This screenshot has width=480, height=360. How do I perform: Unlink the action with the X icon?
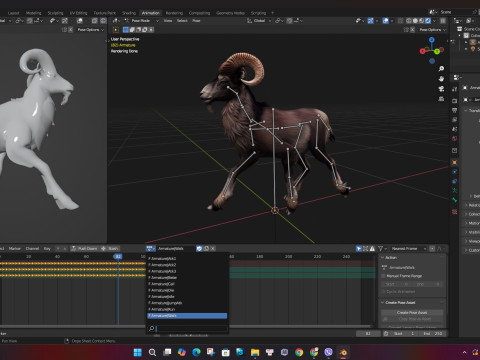click(213, 249)
